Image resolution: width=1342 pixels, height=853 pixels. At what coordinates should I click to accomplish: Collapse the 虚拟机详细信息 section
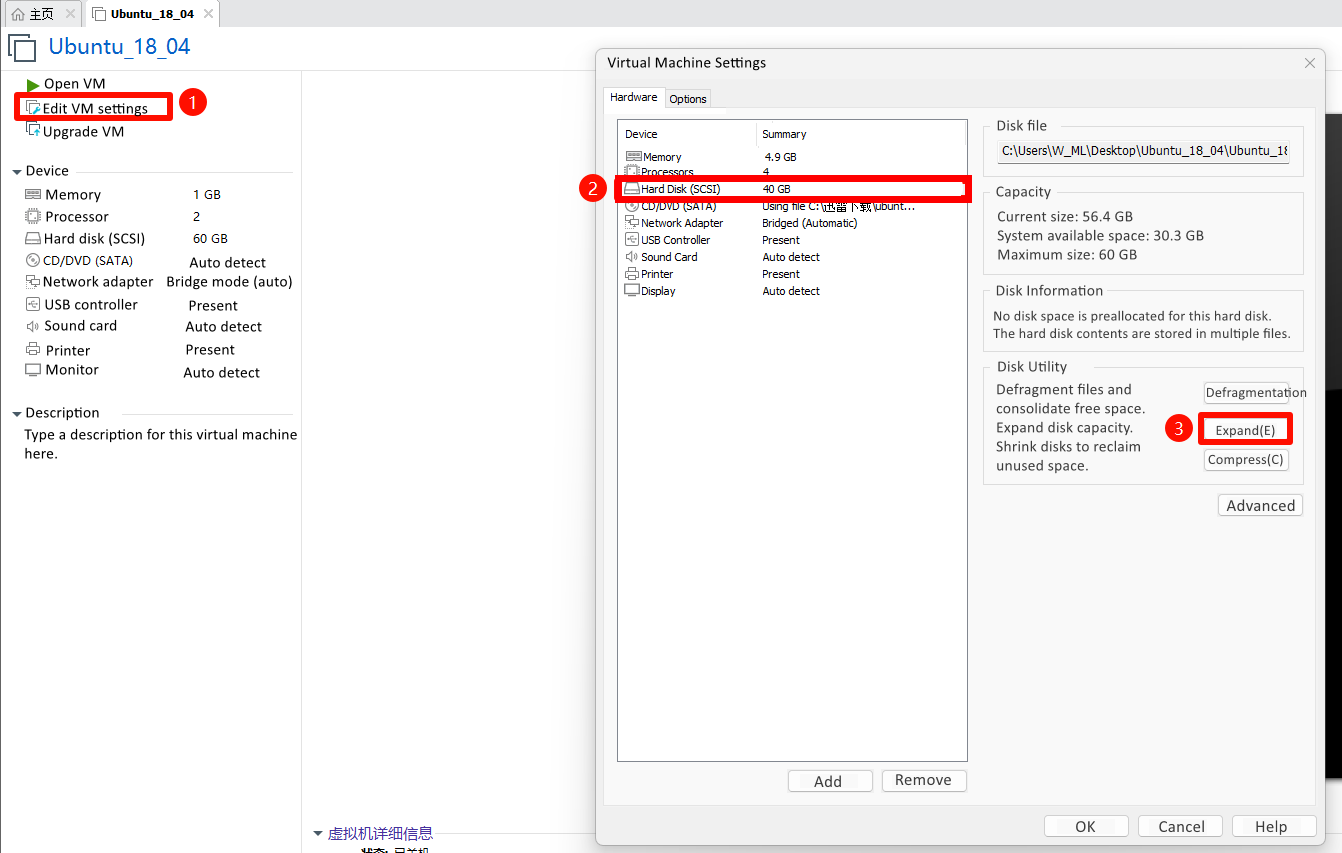click(318, 833)
